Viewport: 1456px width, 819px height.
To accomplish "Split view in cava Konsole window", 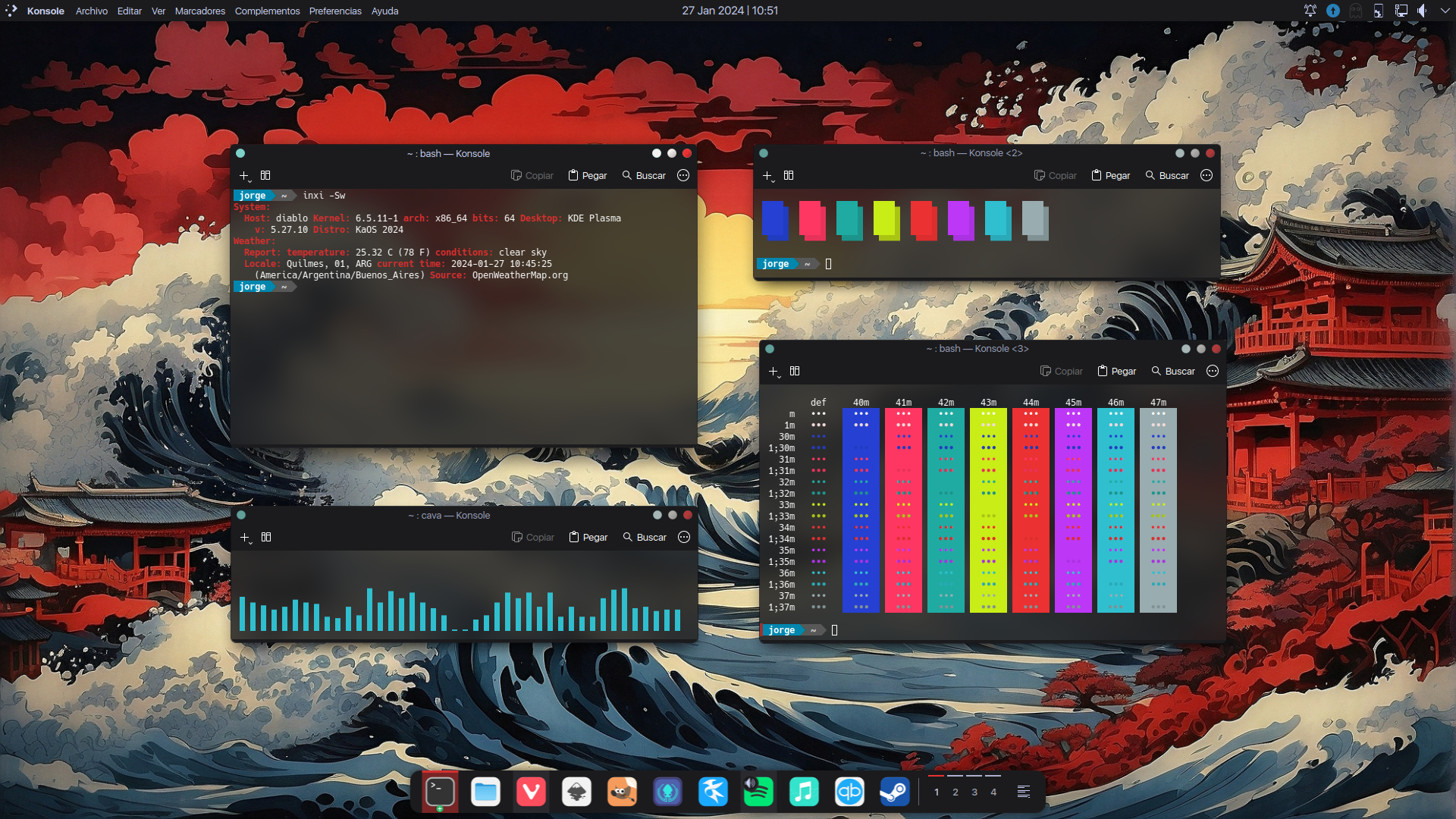I will [x=266, y=537].
